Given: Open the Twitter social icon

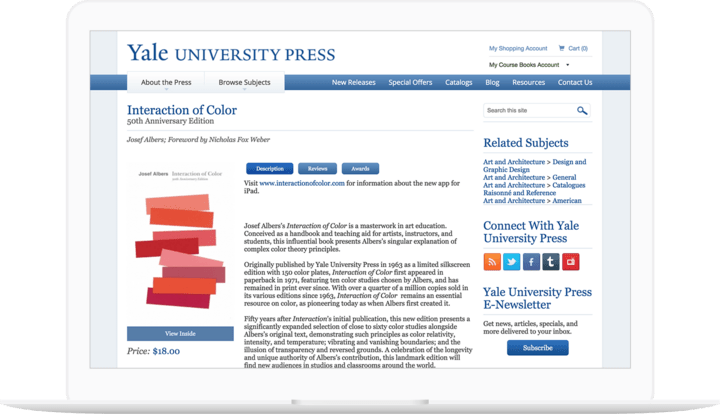Looking at the screenshot, I should (x=512, y=262).
